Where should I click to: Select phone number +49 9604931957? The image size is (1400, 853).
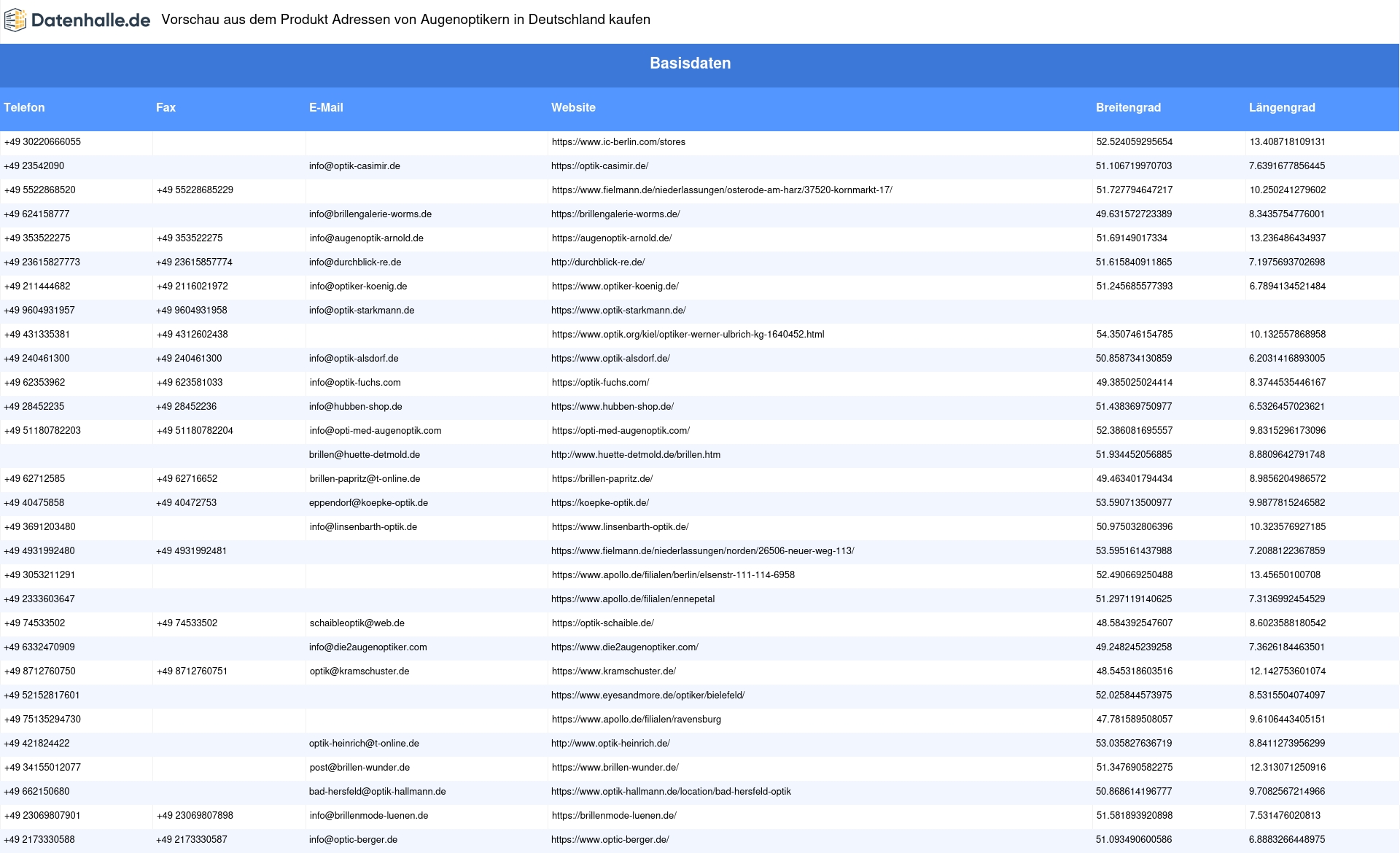pyautogui.click(x=39, y=311)
